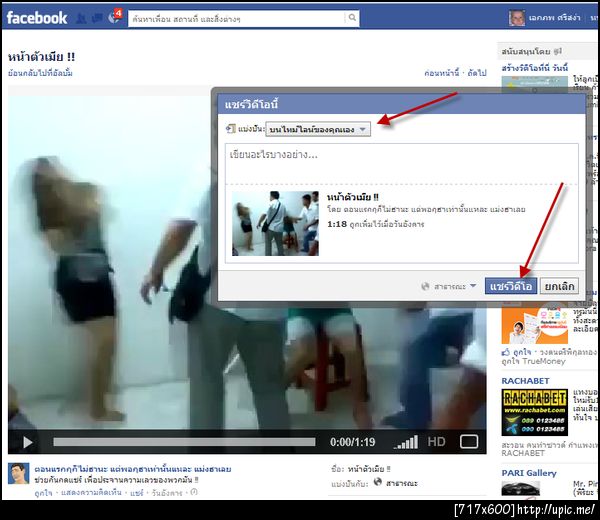
Task: Toggle HD video quality
Action: coord(436,442)
